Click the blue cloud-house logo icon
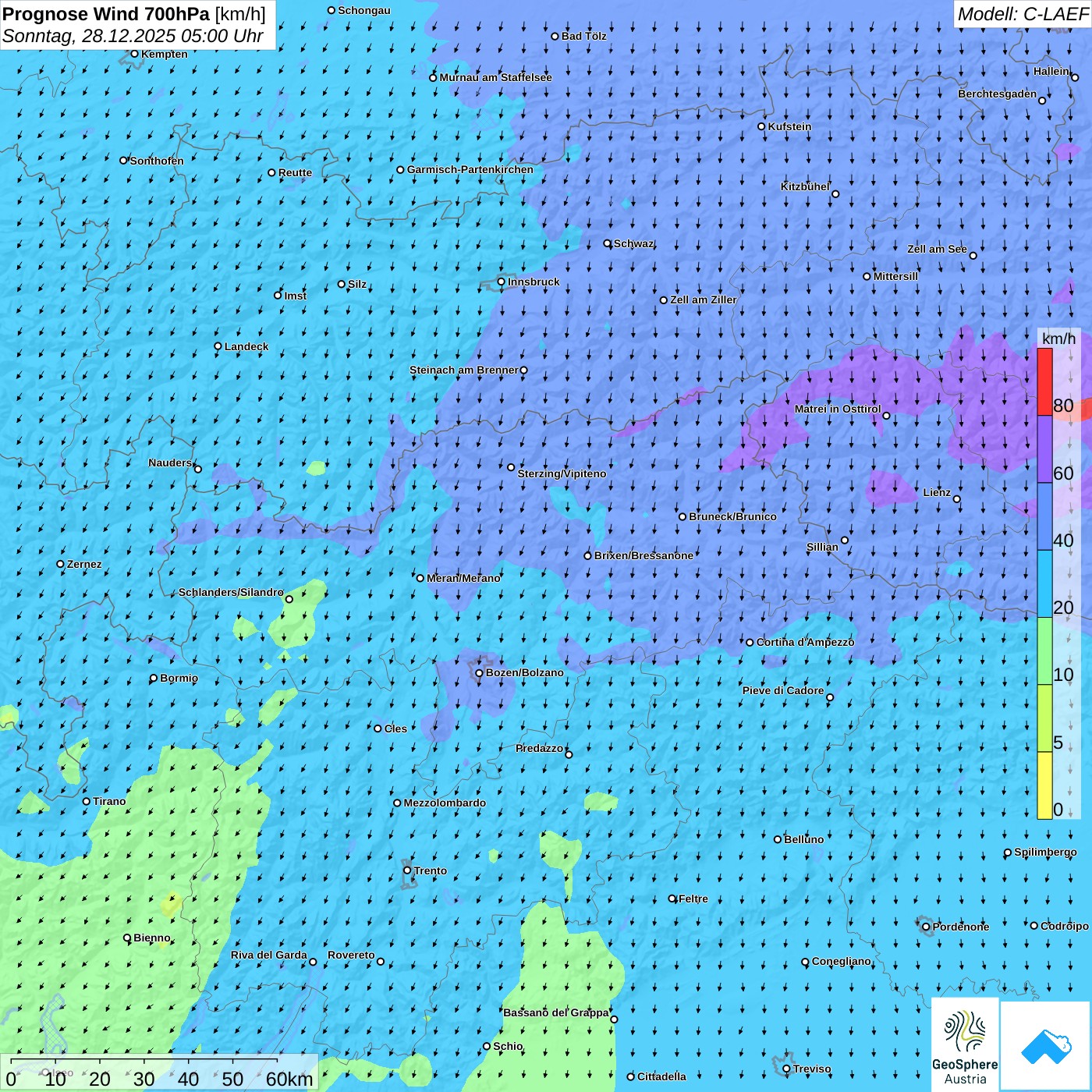 (1045, 1047)
